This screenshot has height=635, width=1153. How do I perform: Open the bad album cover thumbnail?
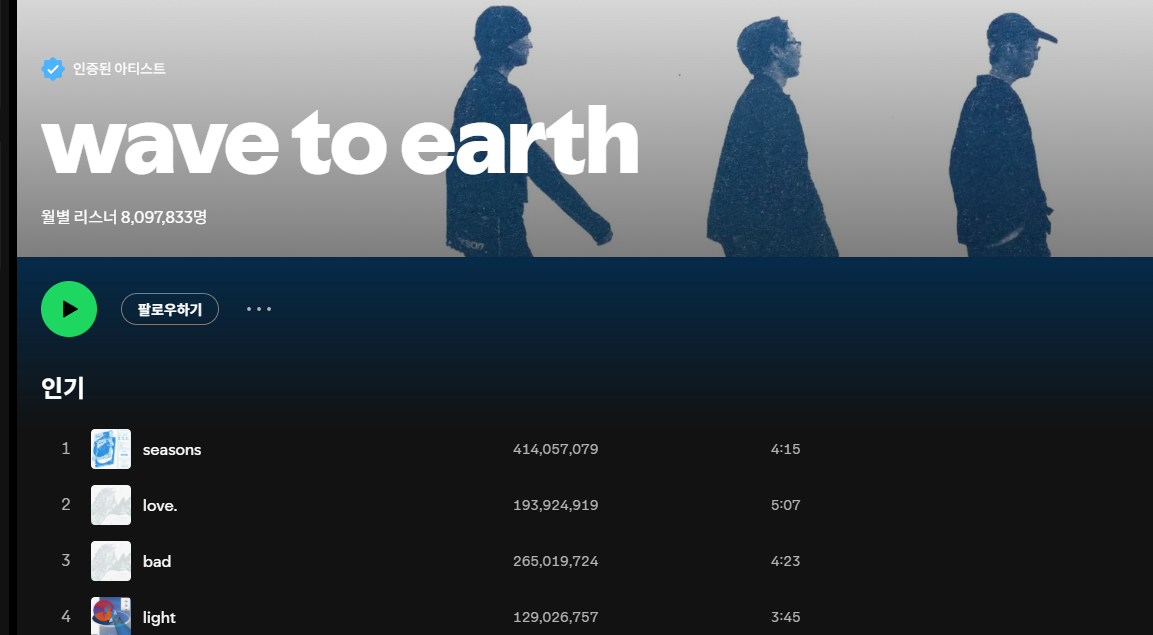111,561
